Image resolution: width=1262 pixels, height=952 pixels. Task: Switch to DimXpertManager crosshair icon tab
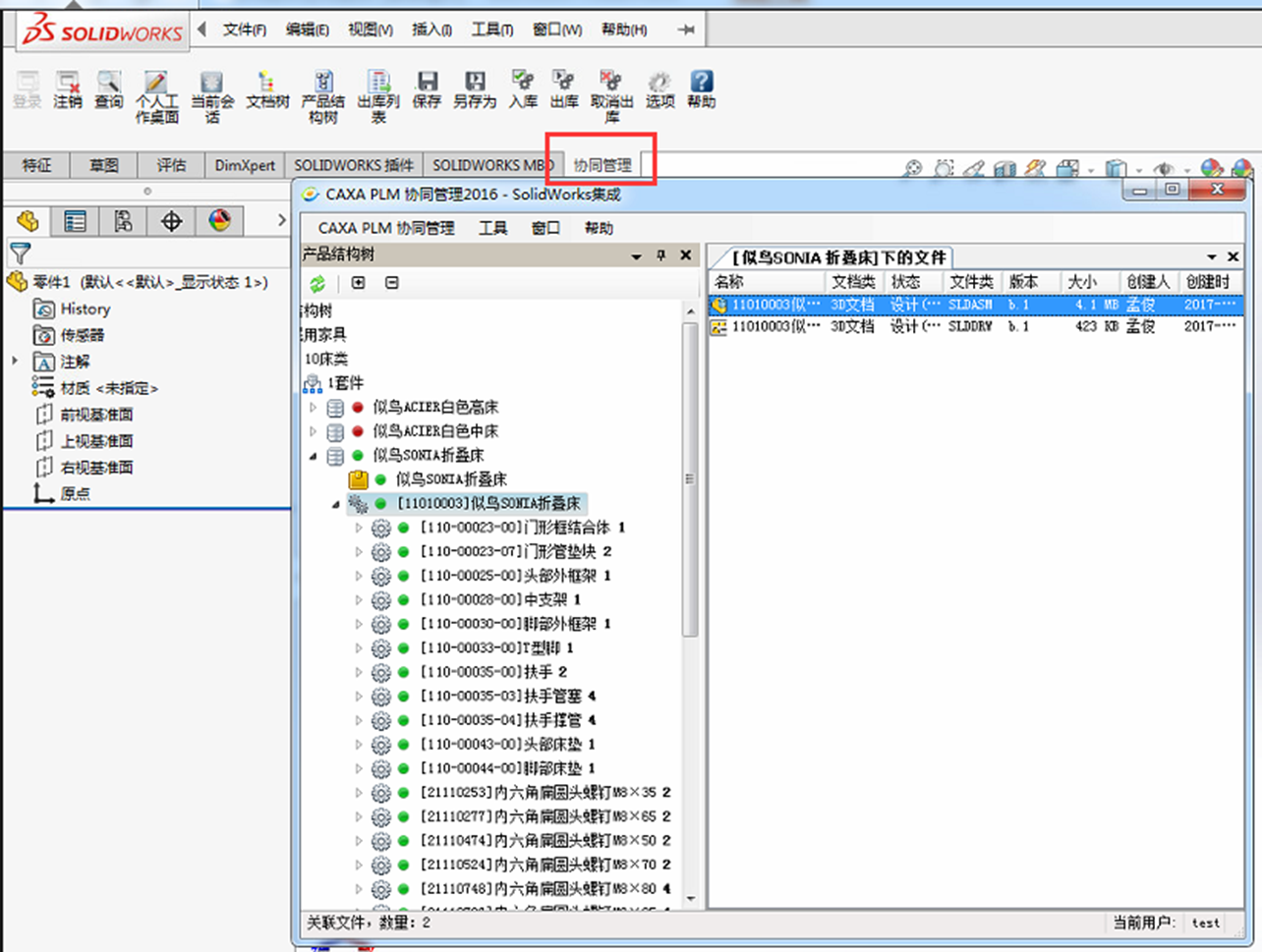coord(171,221)
